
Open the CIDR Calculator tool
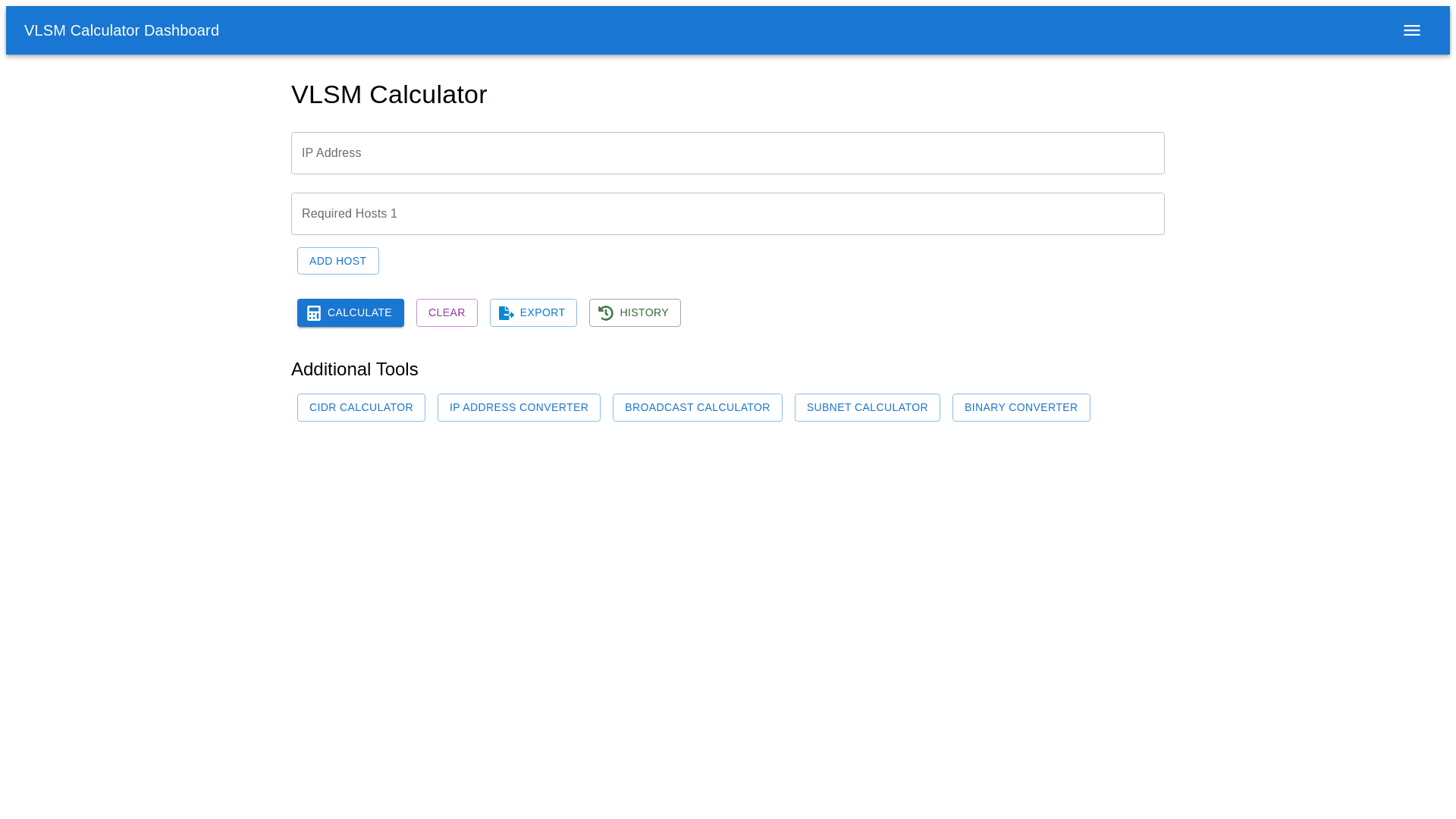click(x=361, y=407)
